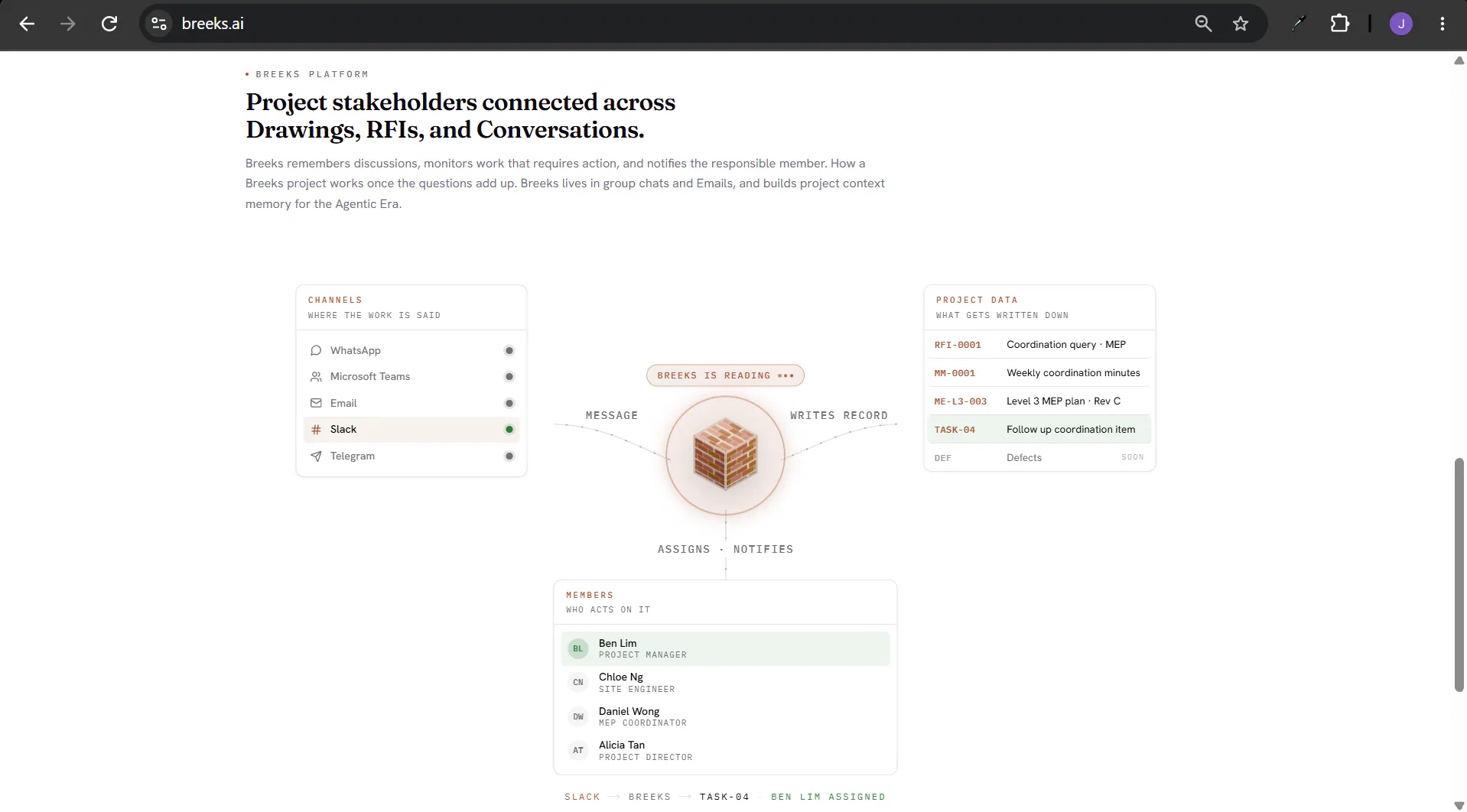Click the page vertical scrollbar thumb
The height and width of the screenshot is (812, 1467).
pos(1459,574)
